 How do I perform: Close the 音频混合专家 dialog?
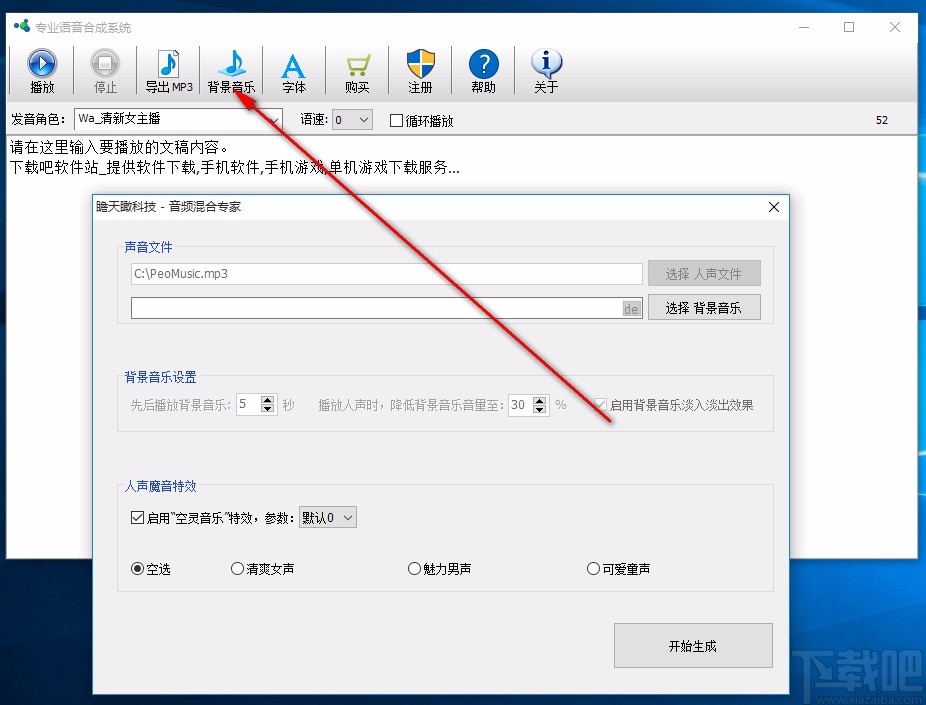click(x=774, y=207)
